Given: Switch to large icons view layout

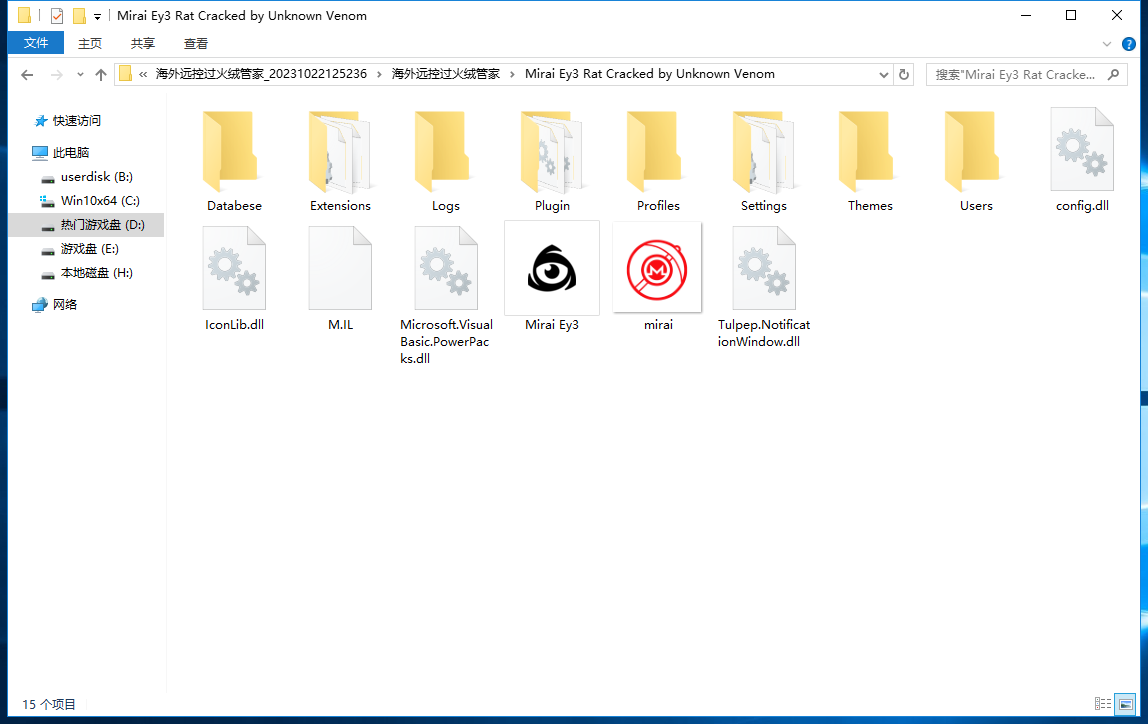Looking at the screenshot, I should coord(1125,704).
